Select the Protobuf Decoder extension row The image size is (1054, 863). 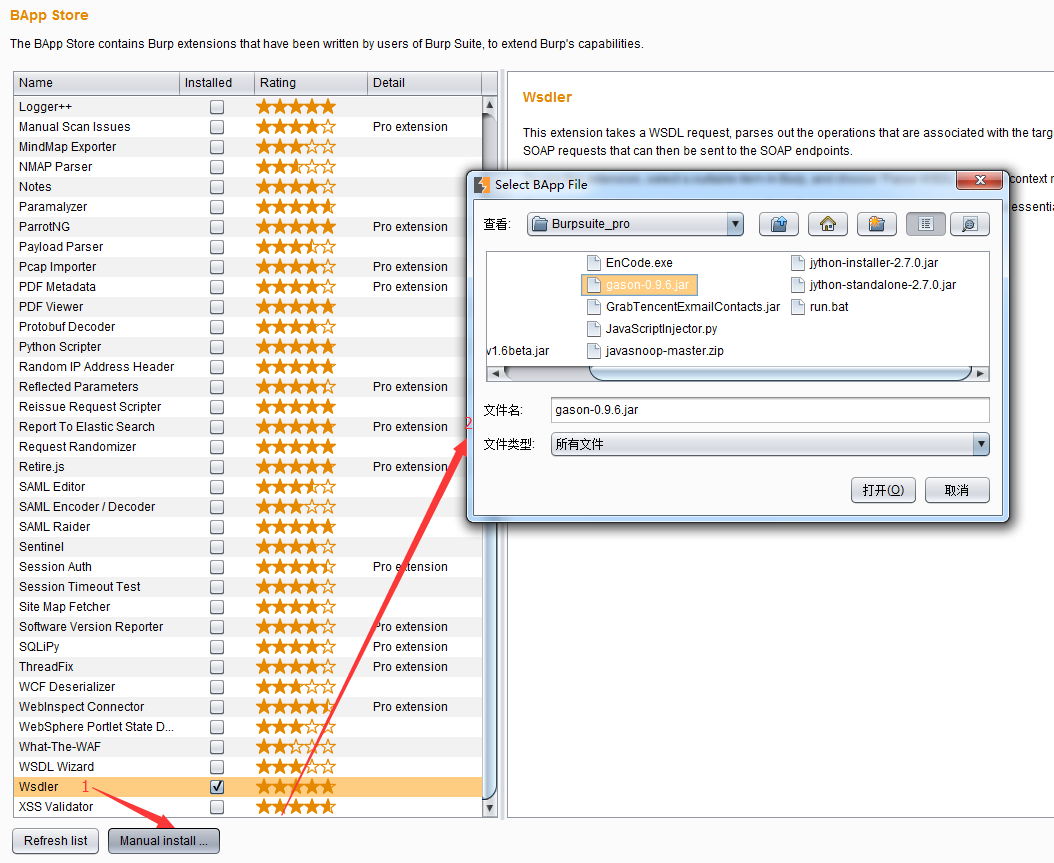coord(247,327)
